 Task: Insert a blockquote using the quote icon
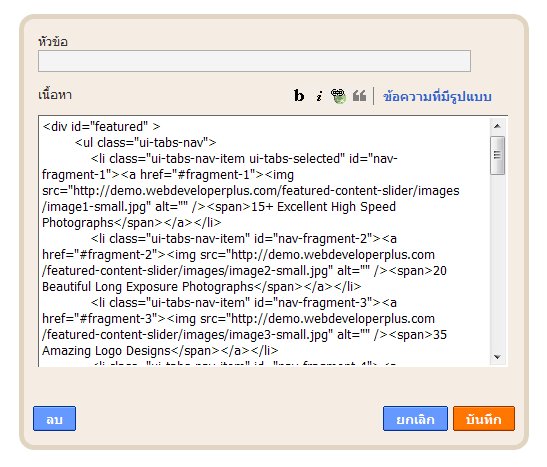[359, 96]
